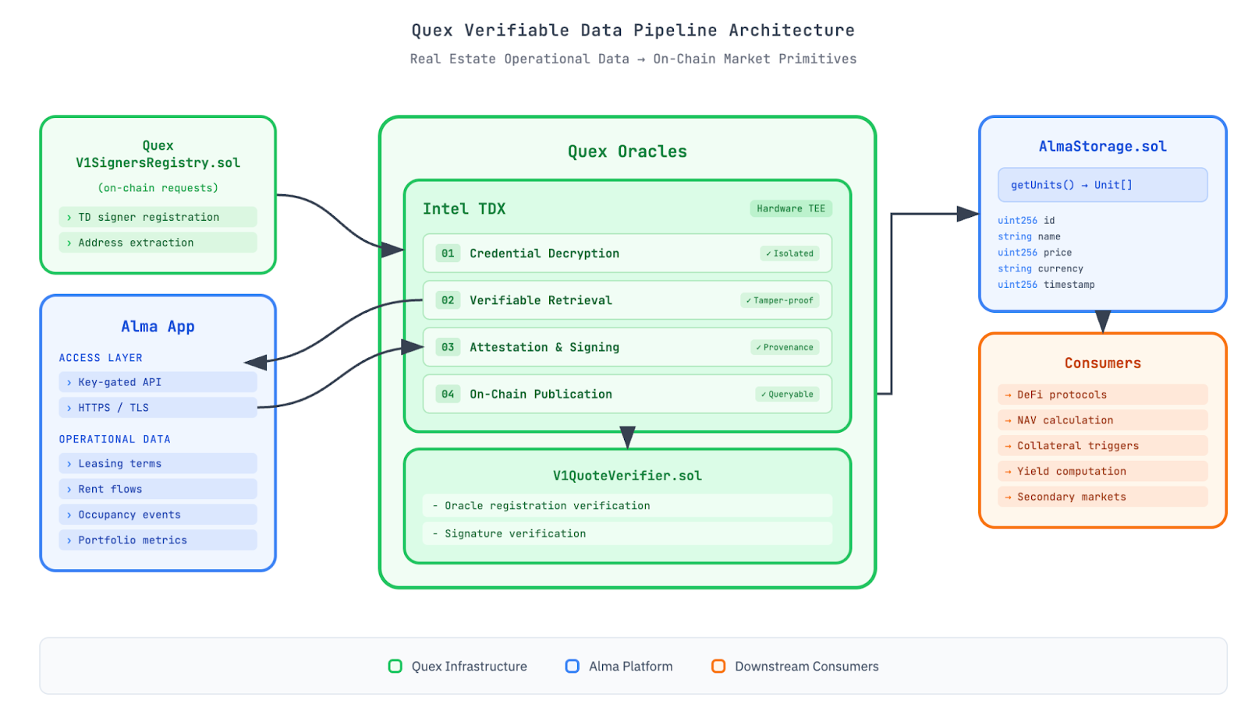Click the V1QuoteVerifier.sol heading
This screenshot has width=1248, height=712.
pyautogui.click(x=627, y=475)
